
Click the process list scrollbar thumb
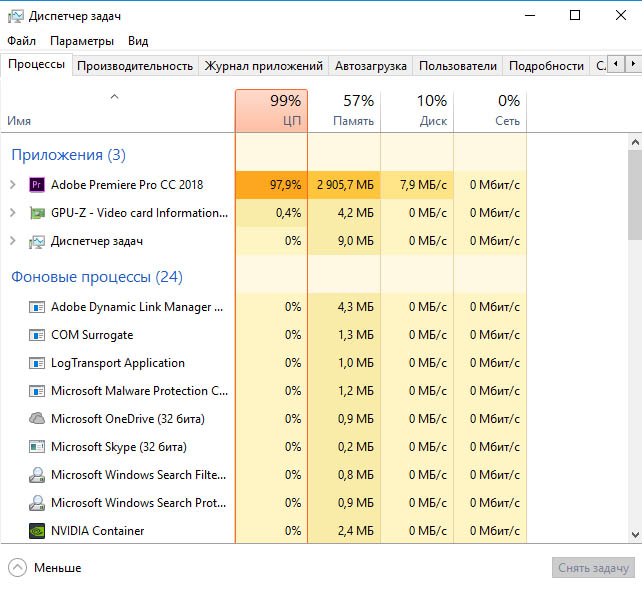(635, 195)
